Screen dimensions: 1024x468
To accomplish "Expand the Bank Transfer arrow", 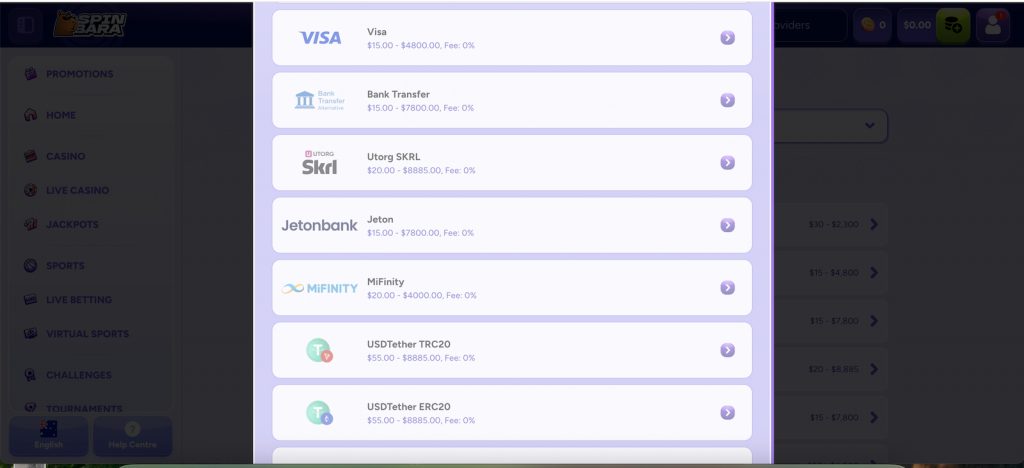I will pyautogui.click(x=727, y=100).
